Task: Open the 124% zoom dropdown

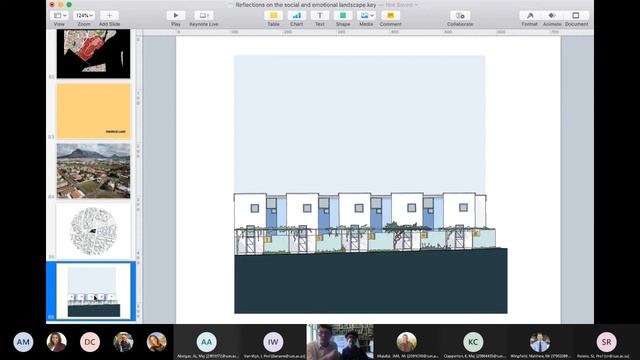Action: 84,16
